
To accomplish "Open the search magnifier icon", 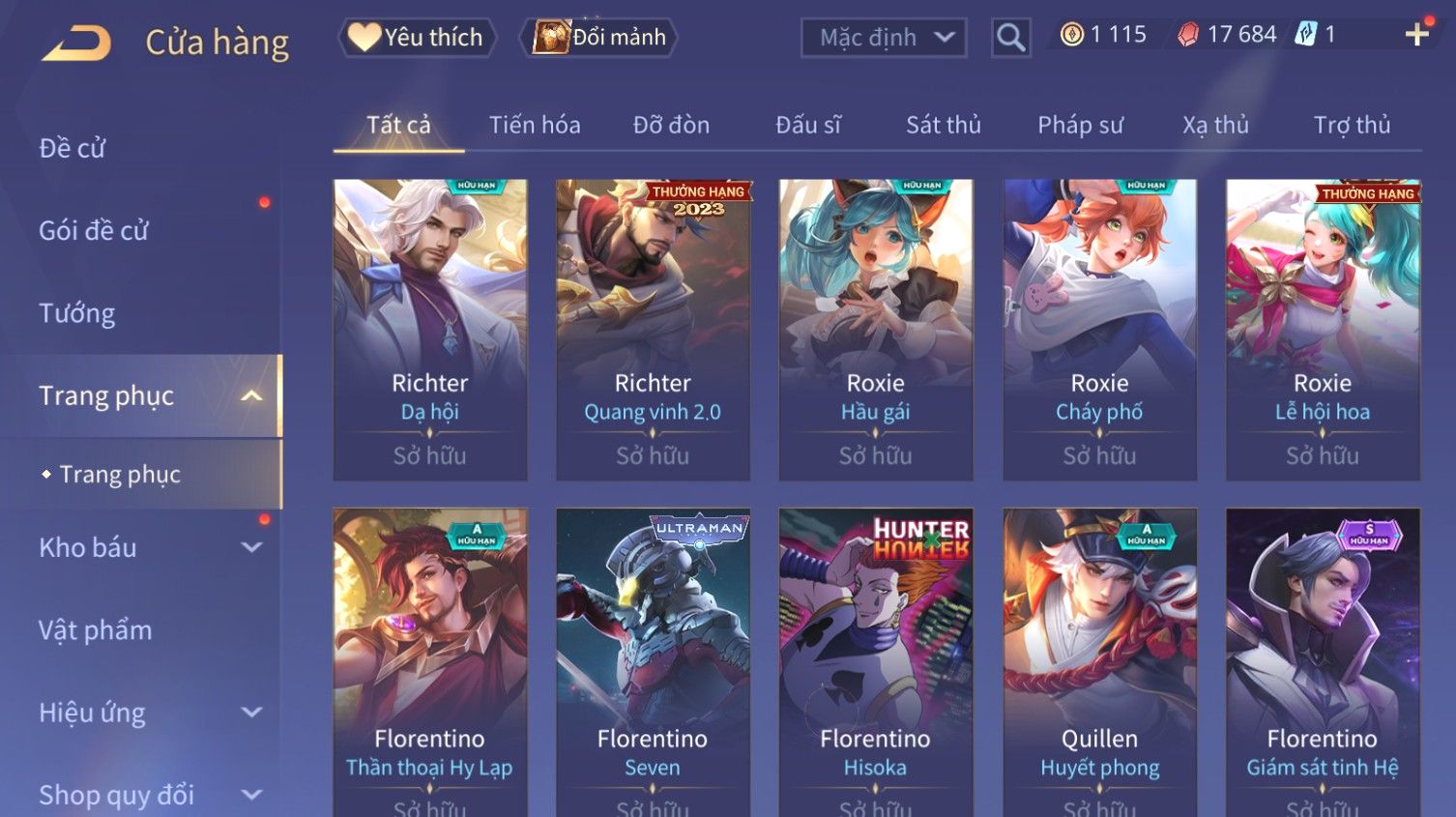I will point(1010,38).
